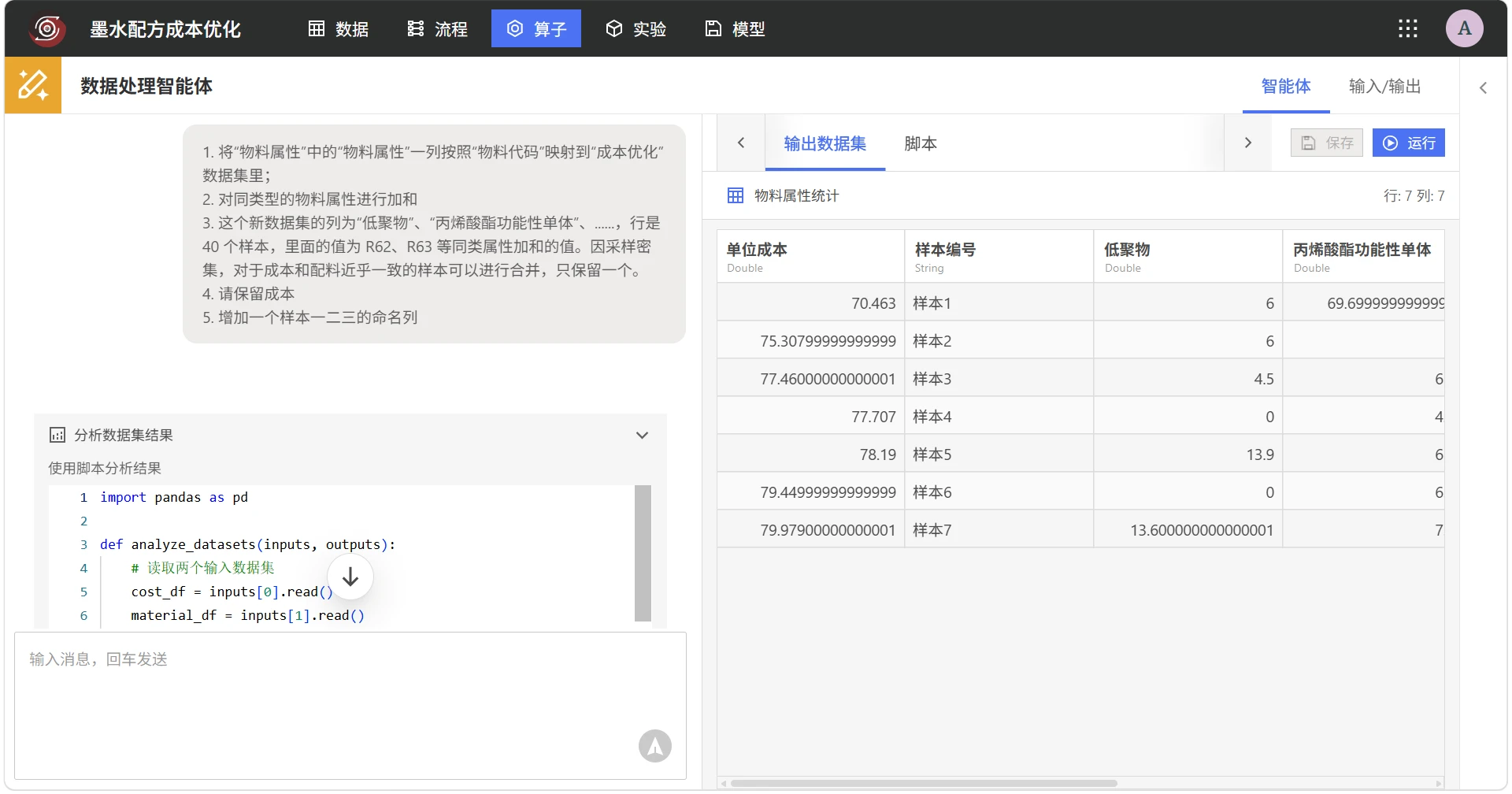The image size is (1512, 794).
Task: Open the 模型 tab in top navigation
Action: click(735, 29)
